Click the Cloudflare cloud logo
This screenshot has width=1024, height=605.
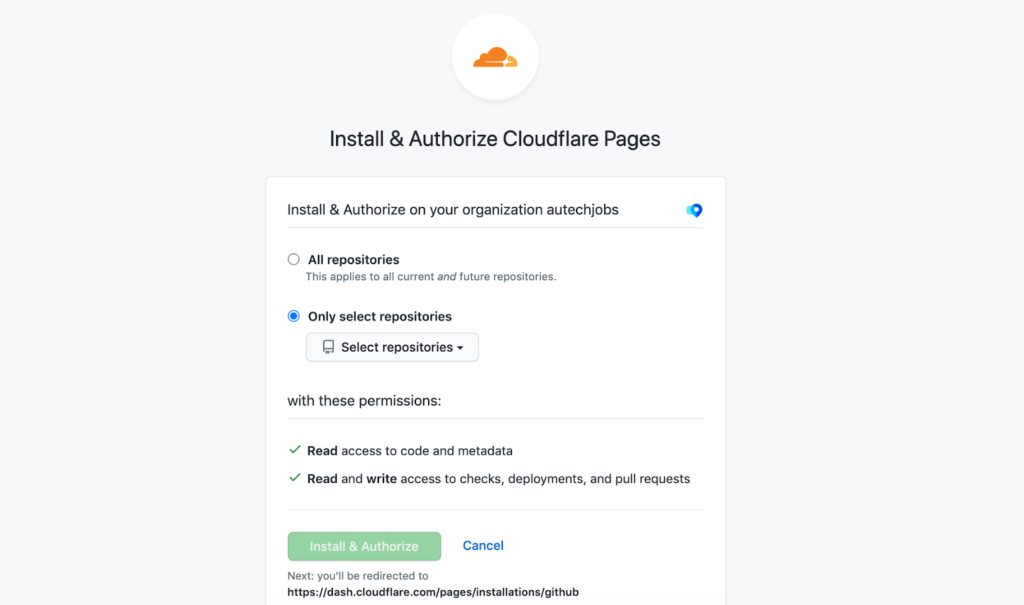pos(495,57)
